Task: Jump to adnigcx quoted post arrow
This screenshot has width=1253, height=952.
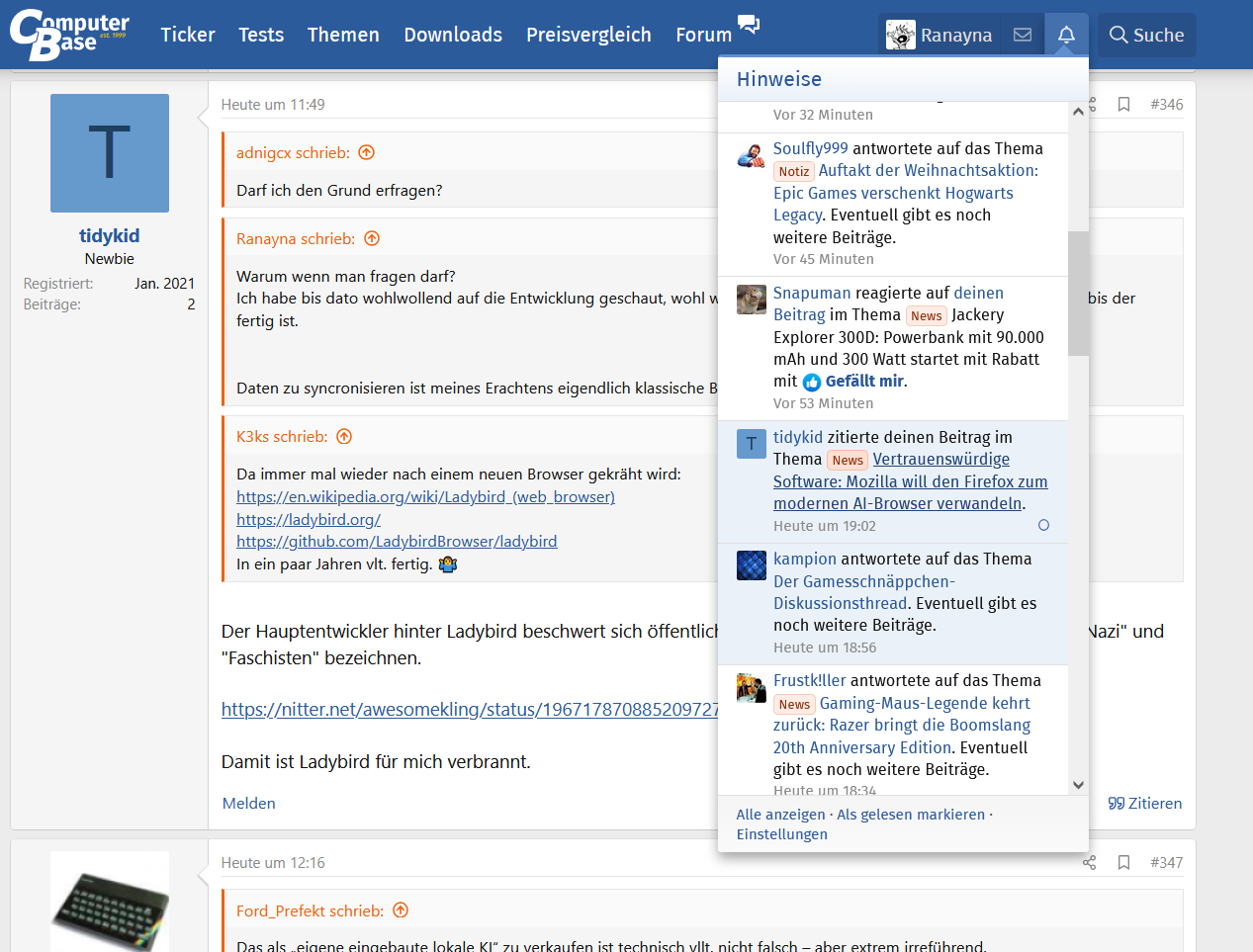Action: point(367,152)
